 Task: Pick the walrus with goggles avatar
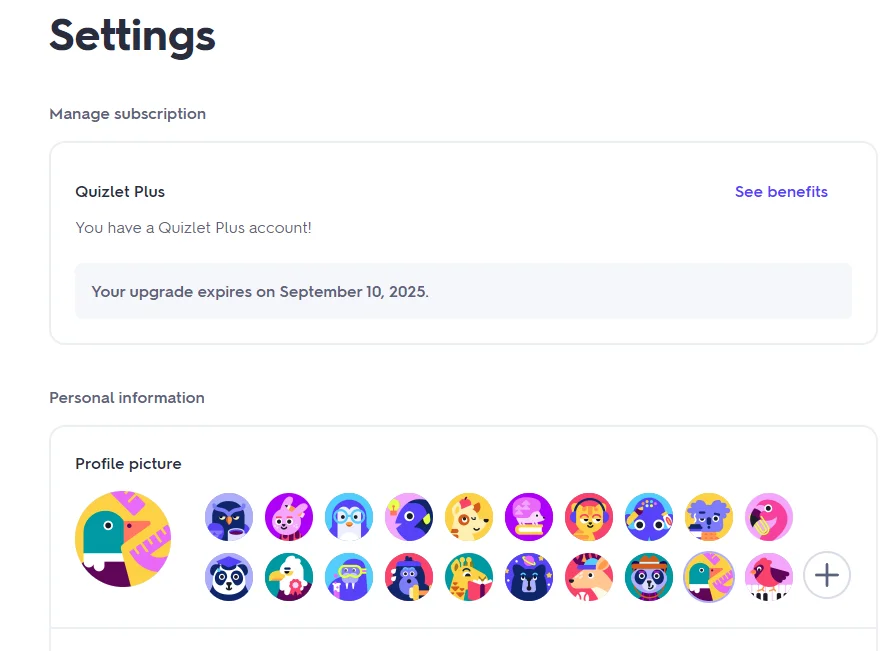[349, 577]
